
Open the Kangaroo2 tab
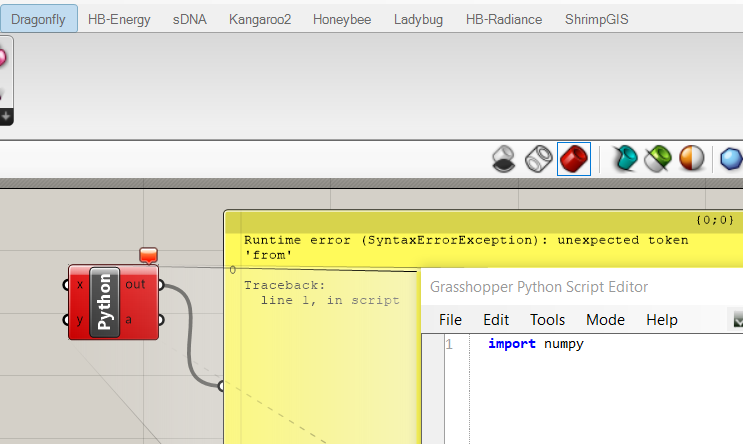(x=260, y=19)
